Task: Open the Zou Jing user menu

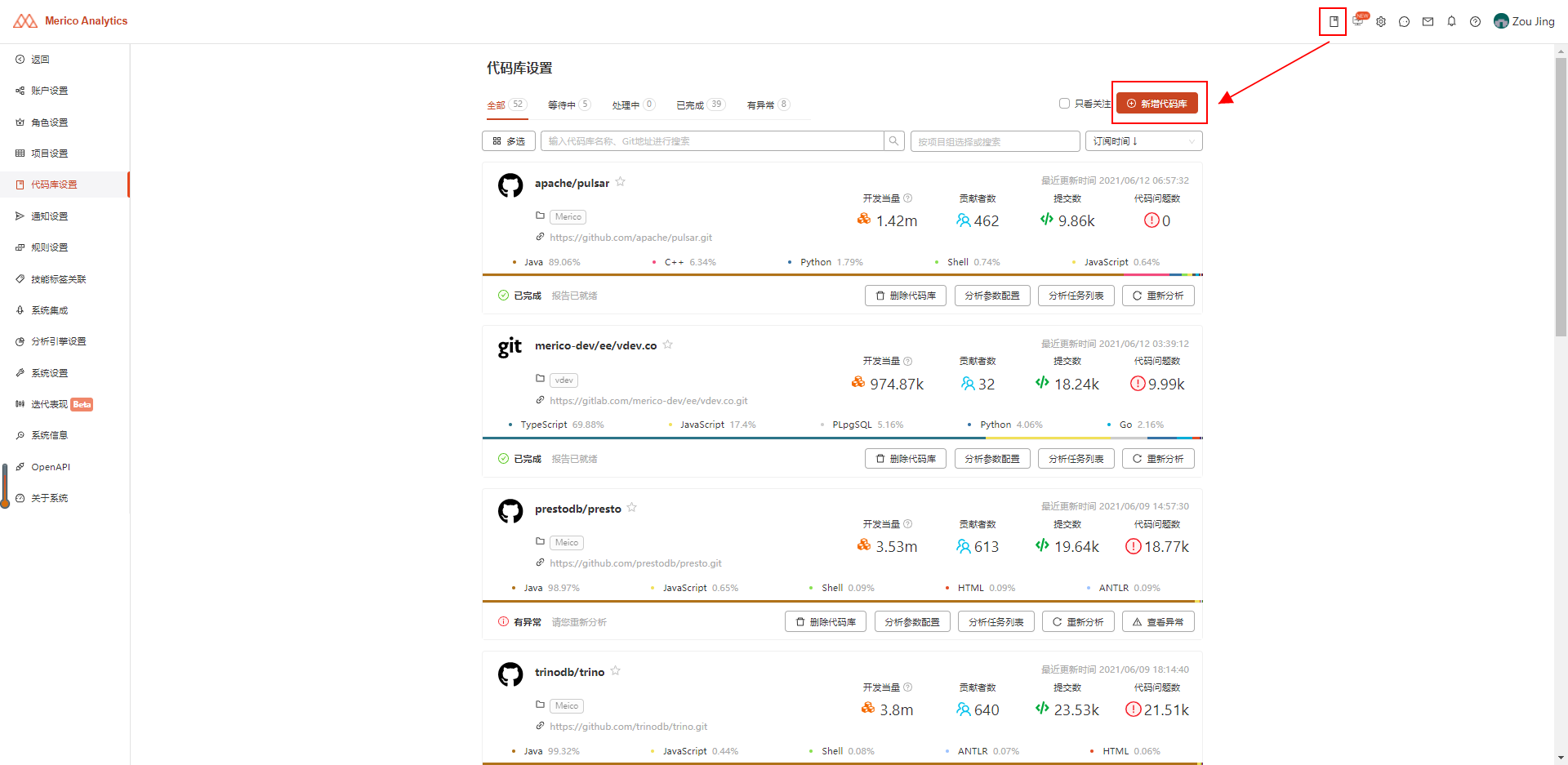Action: coord(1524,21)
